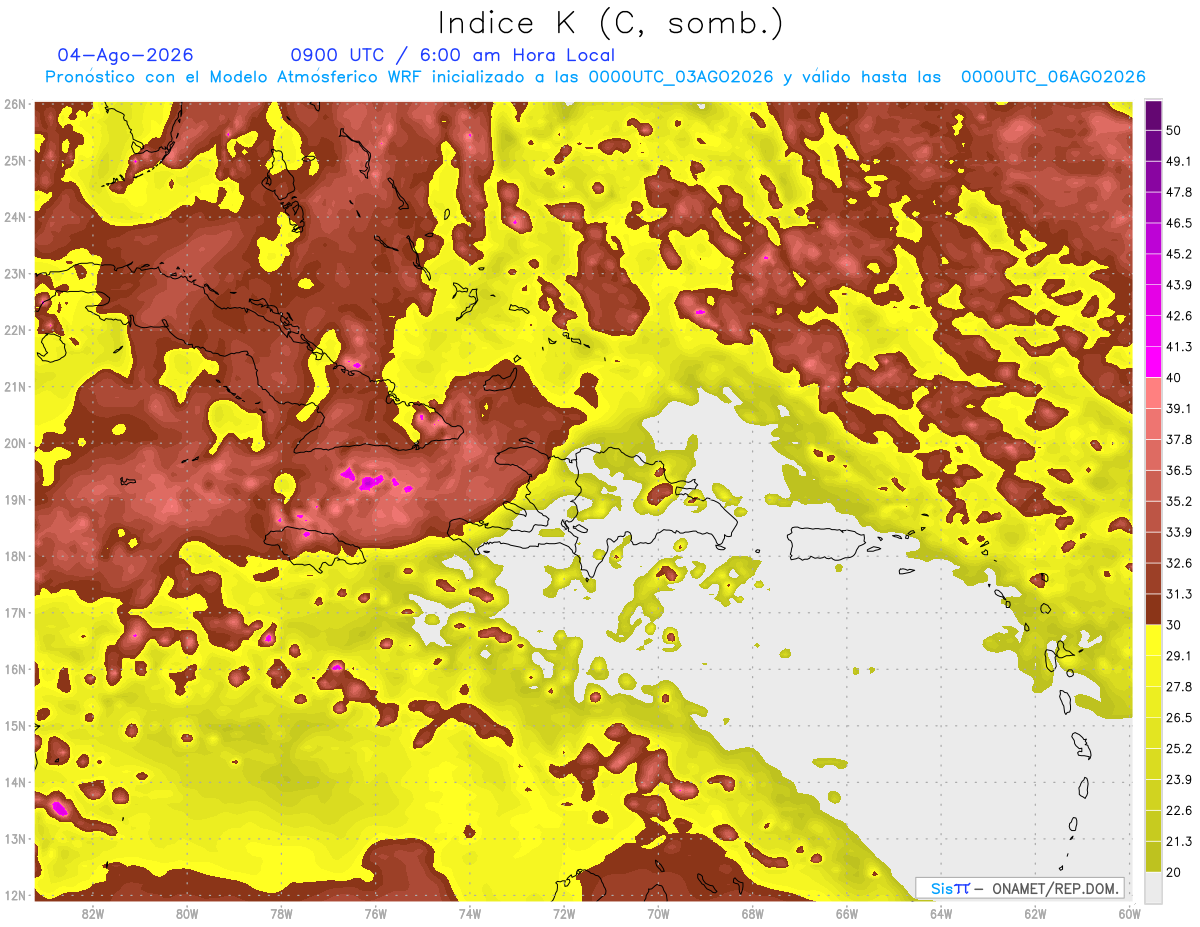Viewport: 1200px width, 927px height.
Task: Click the 66W longitude label
Action: (847, 914)
